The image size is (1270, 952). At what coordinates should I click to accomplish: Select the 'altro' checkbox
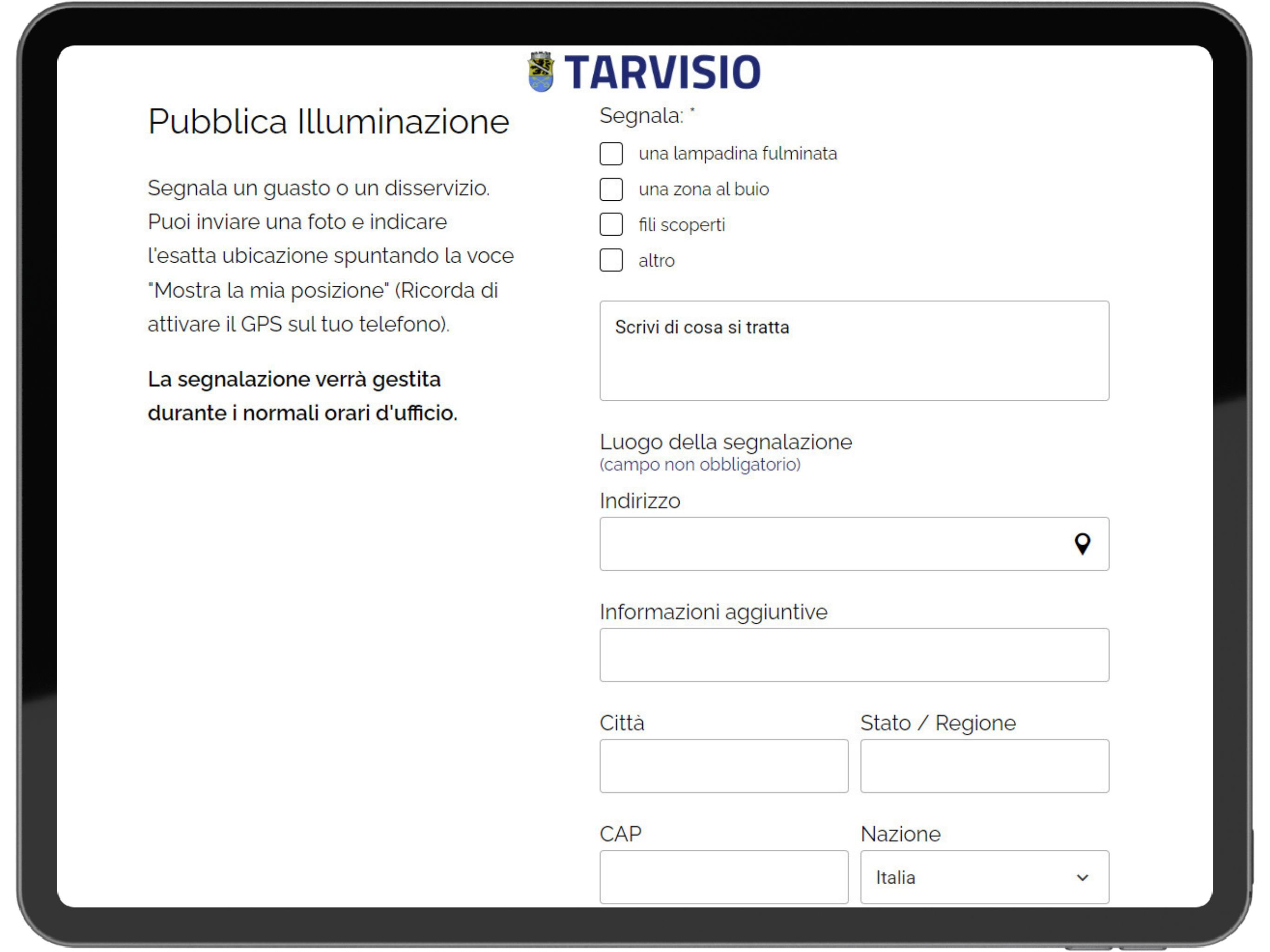[x=611, y=260]
